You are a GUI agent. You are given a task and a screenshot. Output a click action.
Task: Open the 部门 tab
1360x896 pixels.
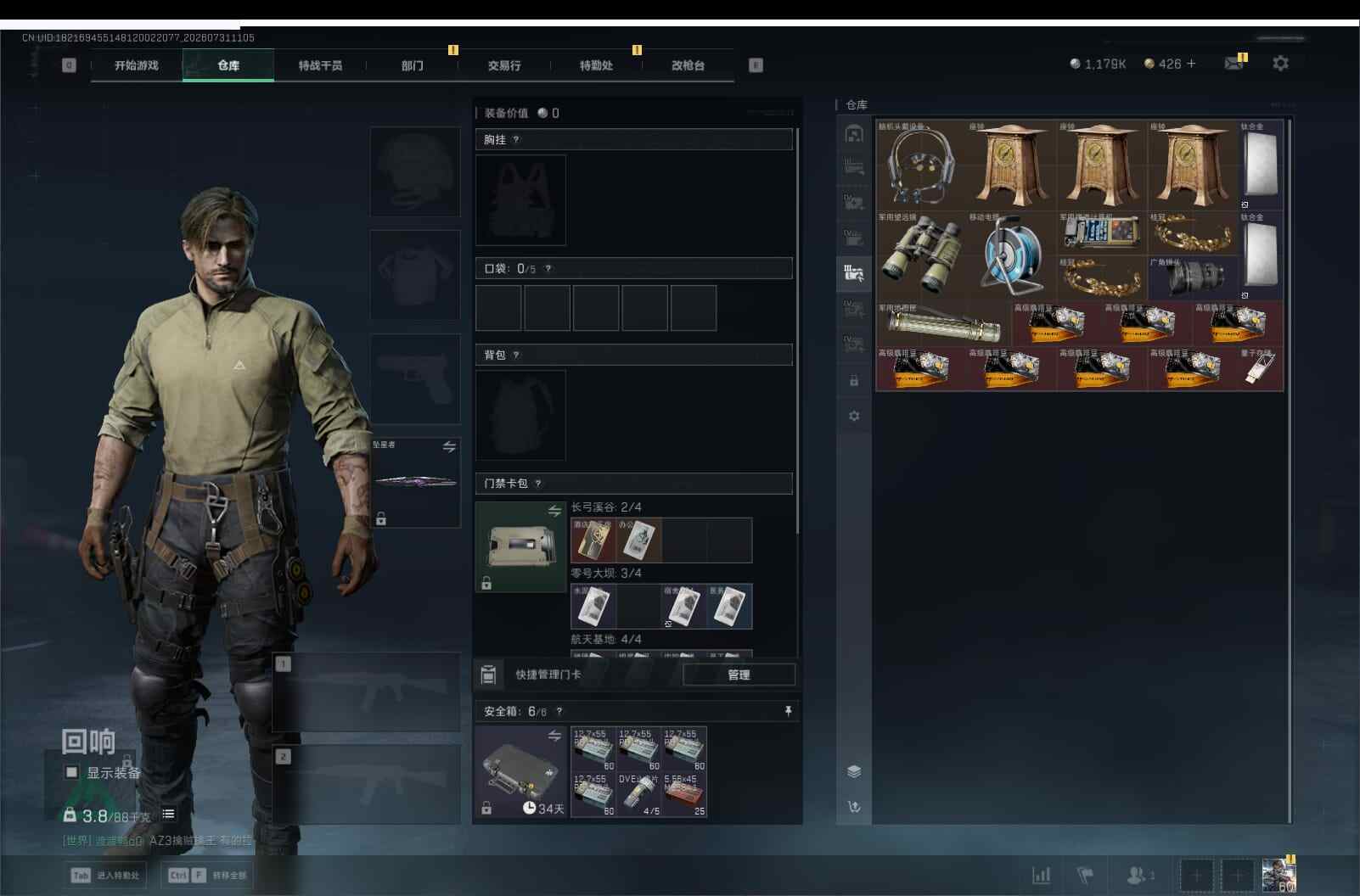(x=413, y=65)
